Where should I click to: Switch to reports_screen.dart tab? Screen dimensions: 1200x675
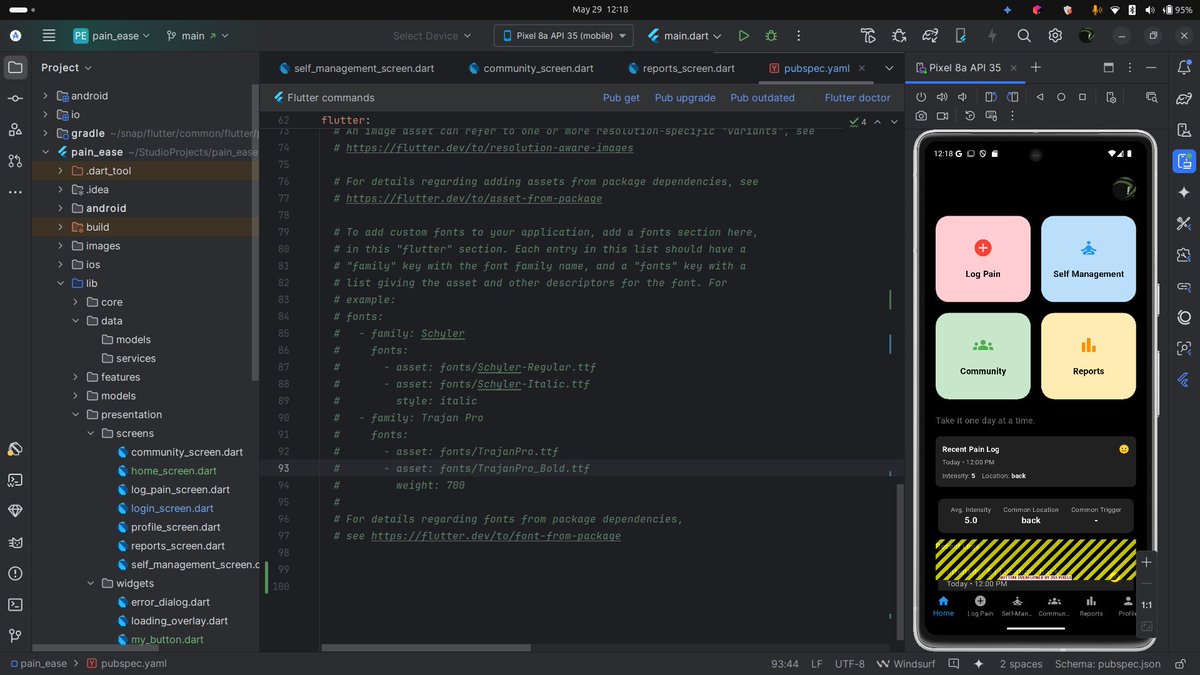pyautogui.click(x=680, y=68)
